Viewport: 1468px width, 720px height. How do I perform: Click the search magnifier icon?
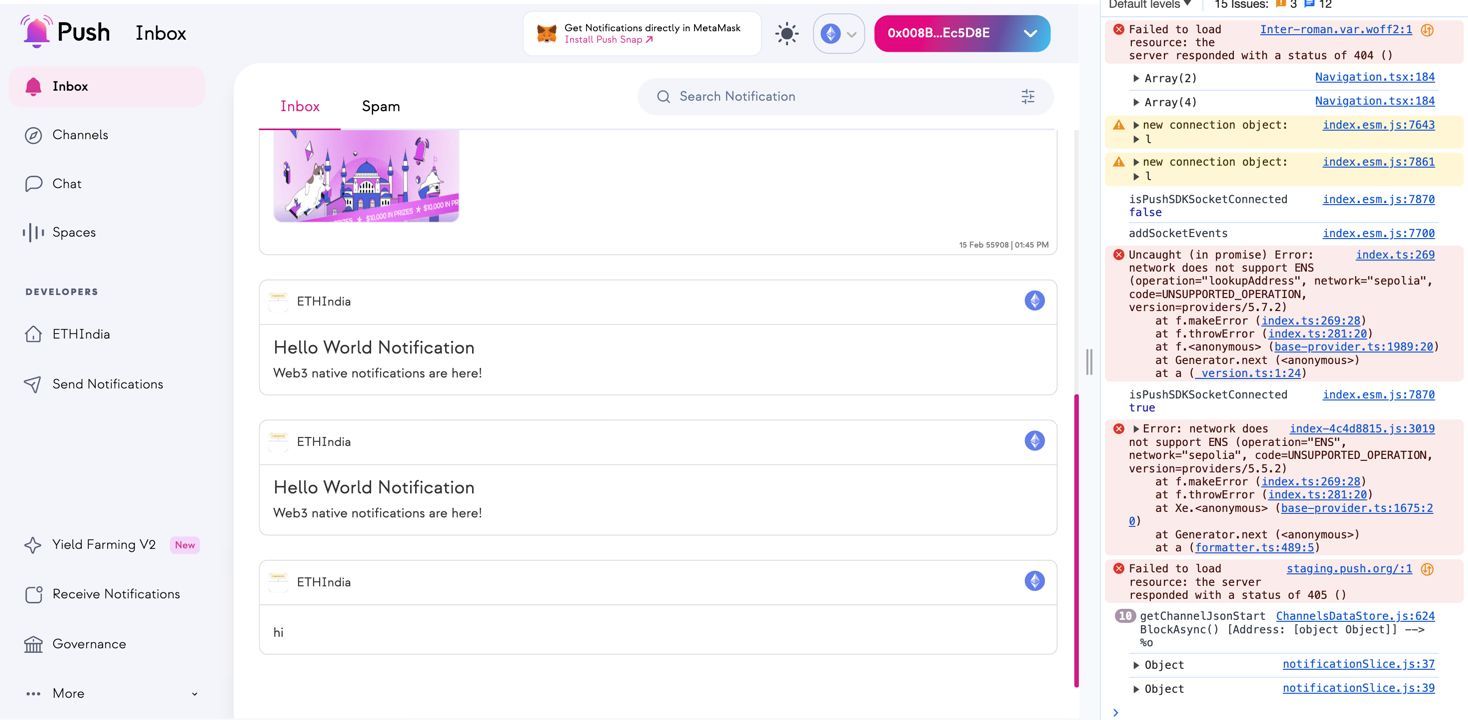point(663,97)
